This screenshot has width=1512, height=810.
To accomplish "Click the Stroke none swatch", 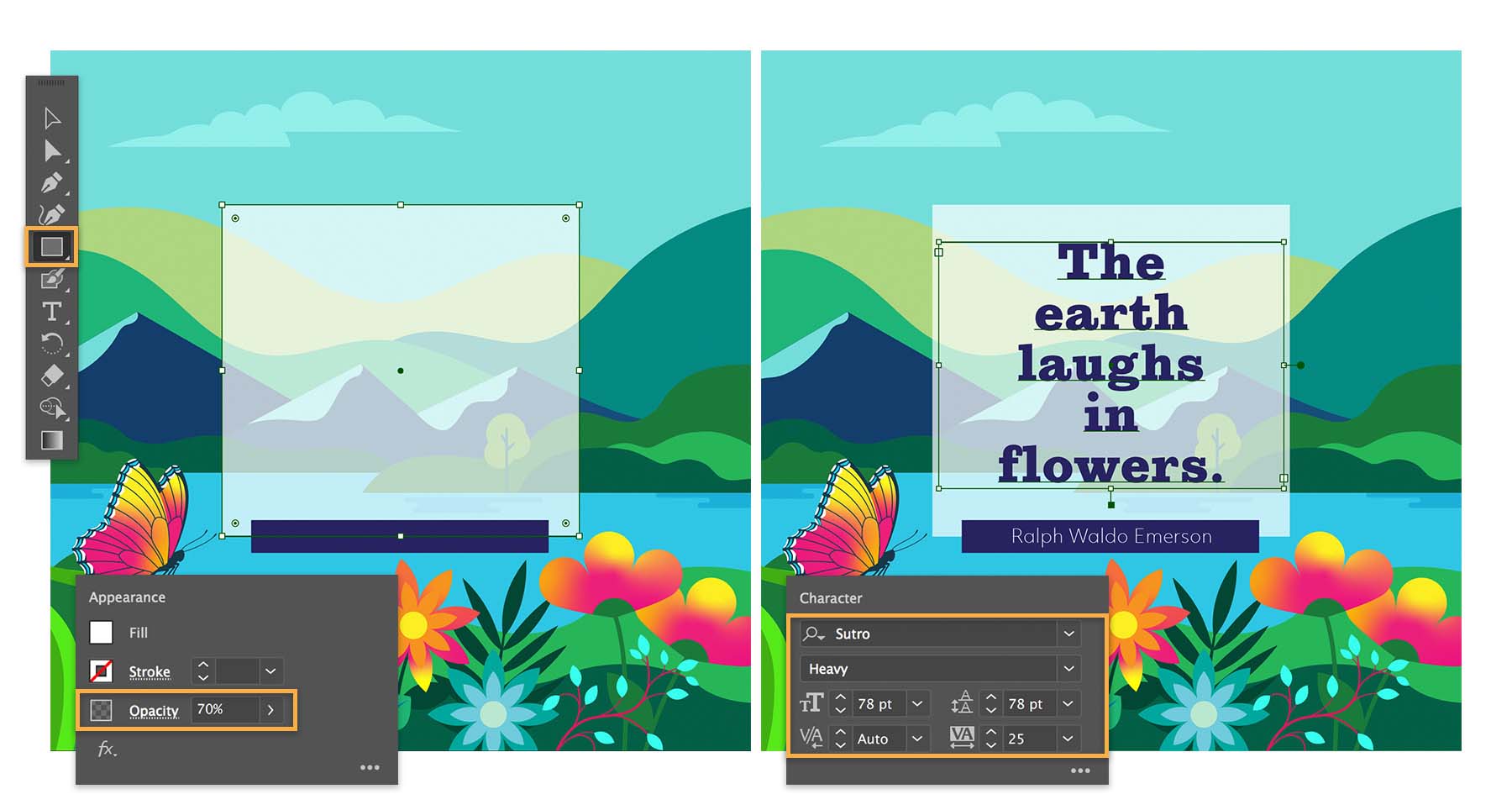I will 102,671.
